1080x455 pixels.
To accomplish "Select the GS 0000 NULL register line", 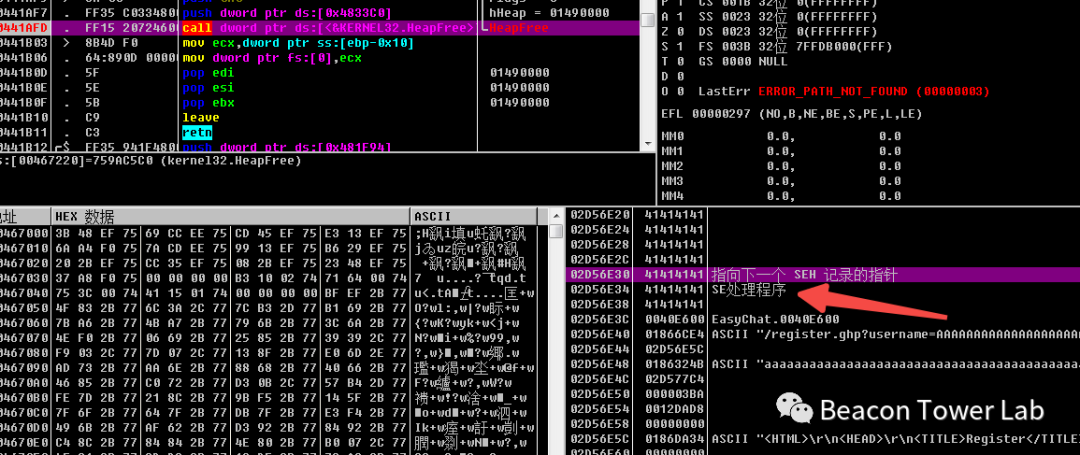I will click(743, 62).
